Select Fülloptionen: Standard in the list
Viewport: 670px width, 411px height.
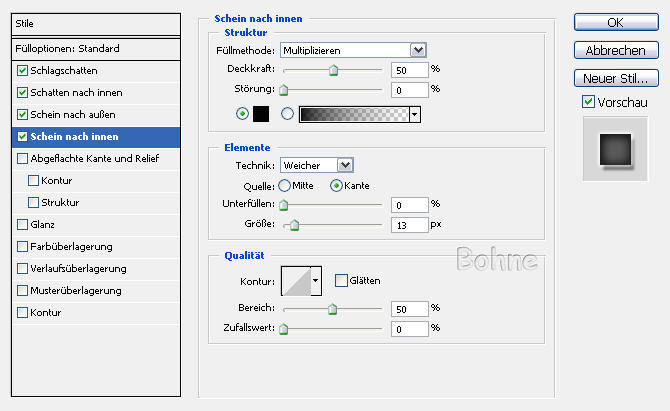68,48
